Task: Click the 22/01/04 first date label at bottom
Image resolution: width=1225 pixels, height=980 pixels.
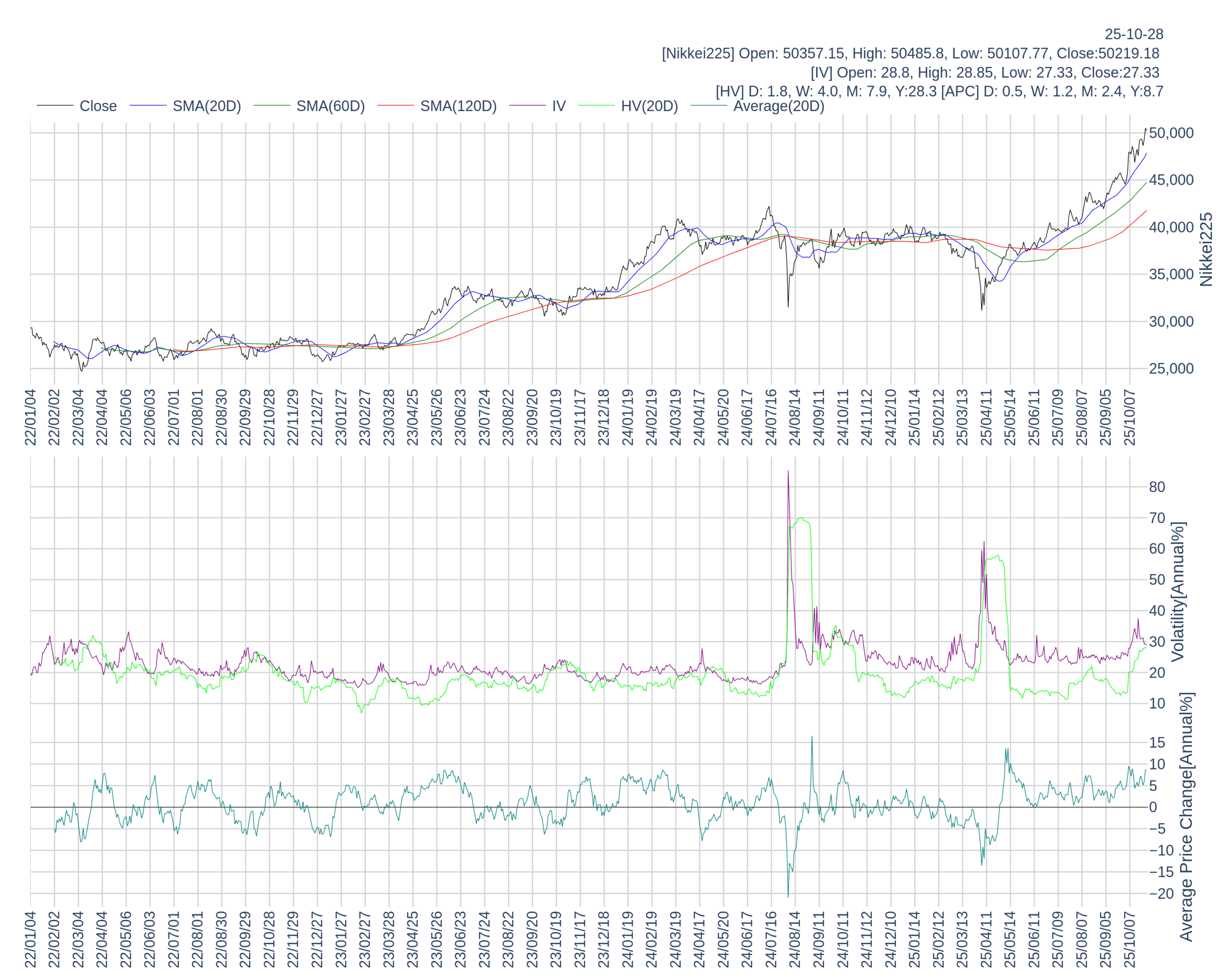Action: tap(30, 939)
